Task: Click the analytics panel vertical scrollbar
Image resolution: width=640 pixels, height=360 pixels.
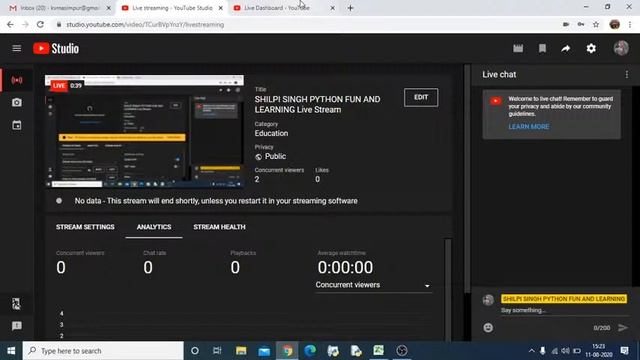Action: click(x=448, y=289)
